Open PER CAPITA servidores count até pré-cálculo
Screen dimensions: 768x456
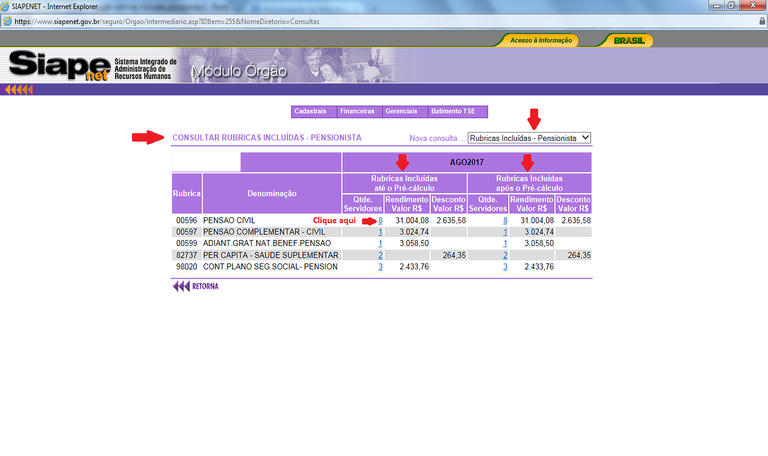tap(380, 255)
